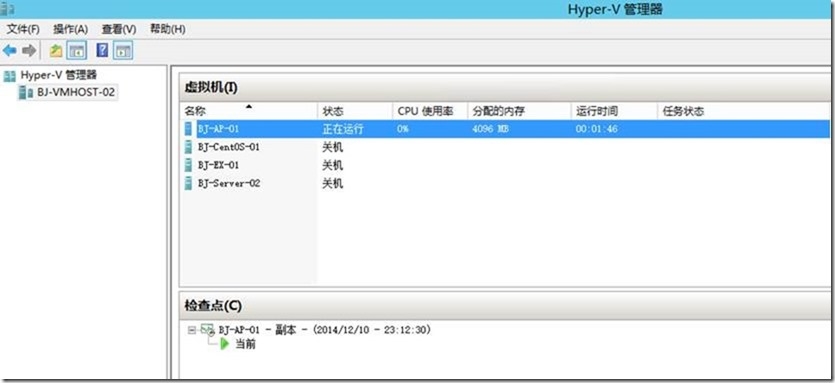The image size is (835, 383).
Task: Select the 当前 checkpoint entry
Action: coord(245,344)
